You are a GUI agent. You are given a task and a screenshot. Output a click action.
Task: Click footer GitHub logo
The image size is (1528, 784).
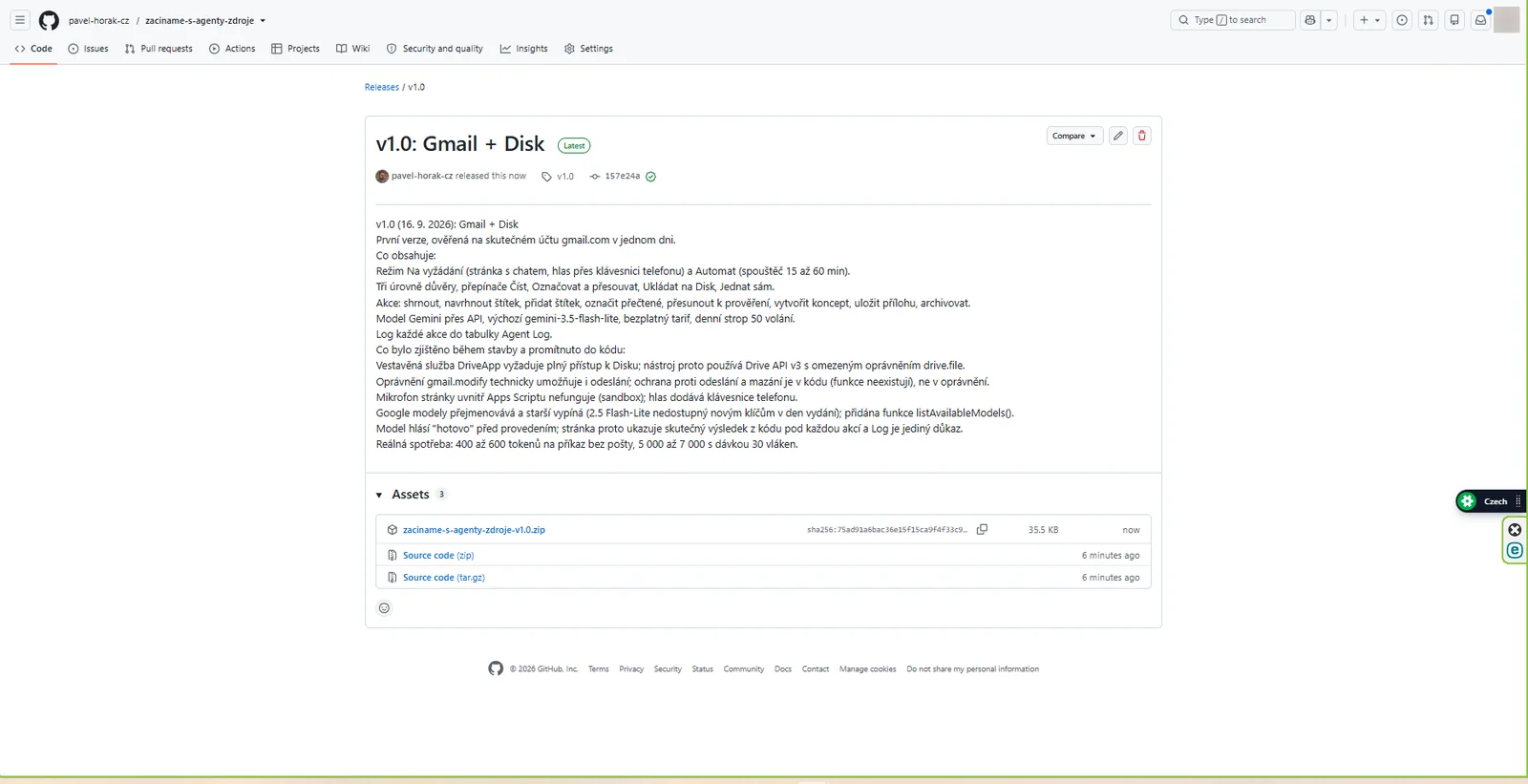[x=496, y=668]
